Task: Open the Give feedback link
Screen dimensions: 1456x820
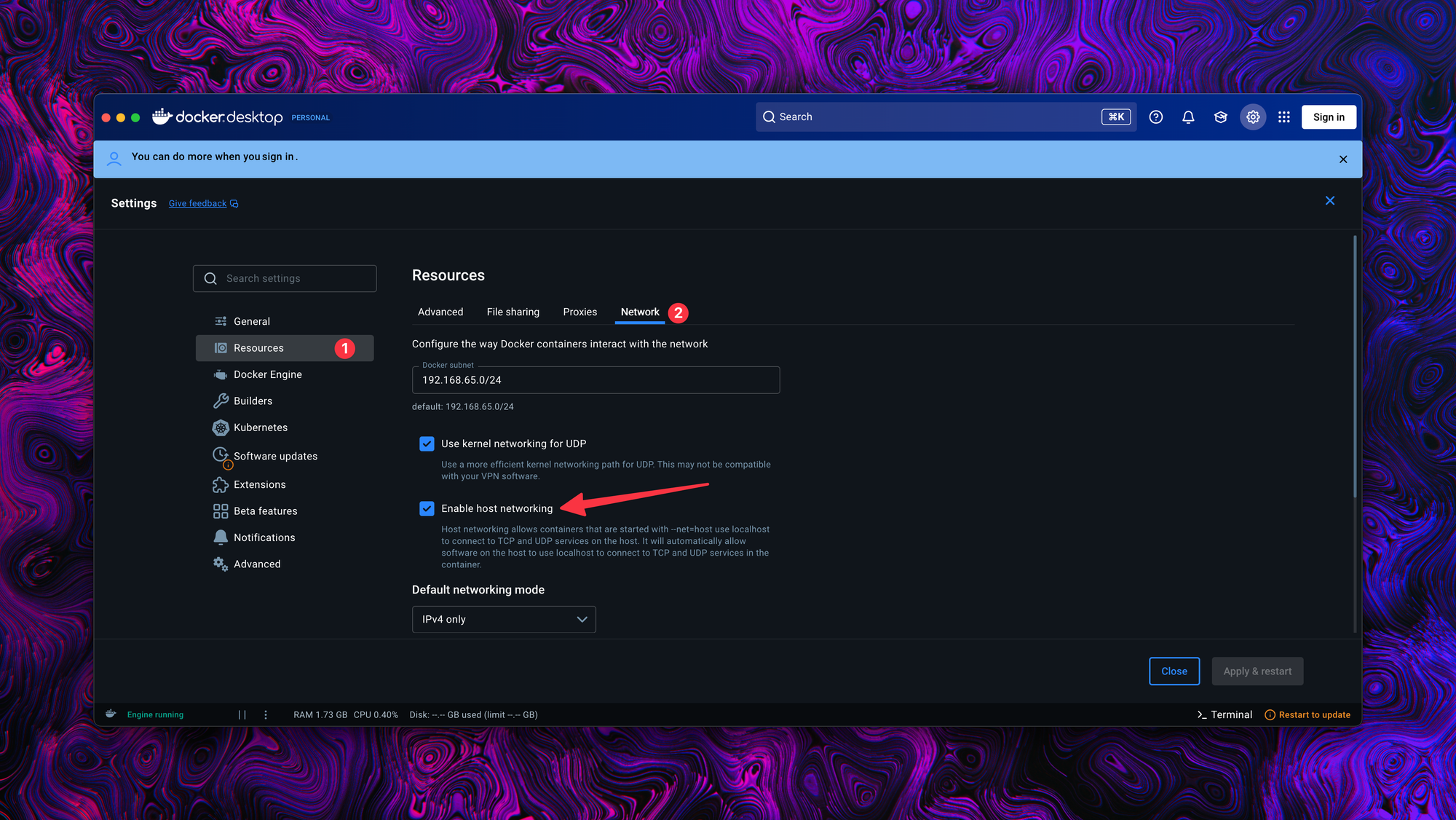Action: click(x=203, y=204)
